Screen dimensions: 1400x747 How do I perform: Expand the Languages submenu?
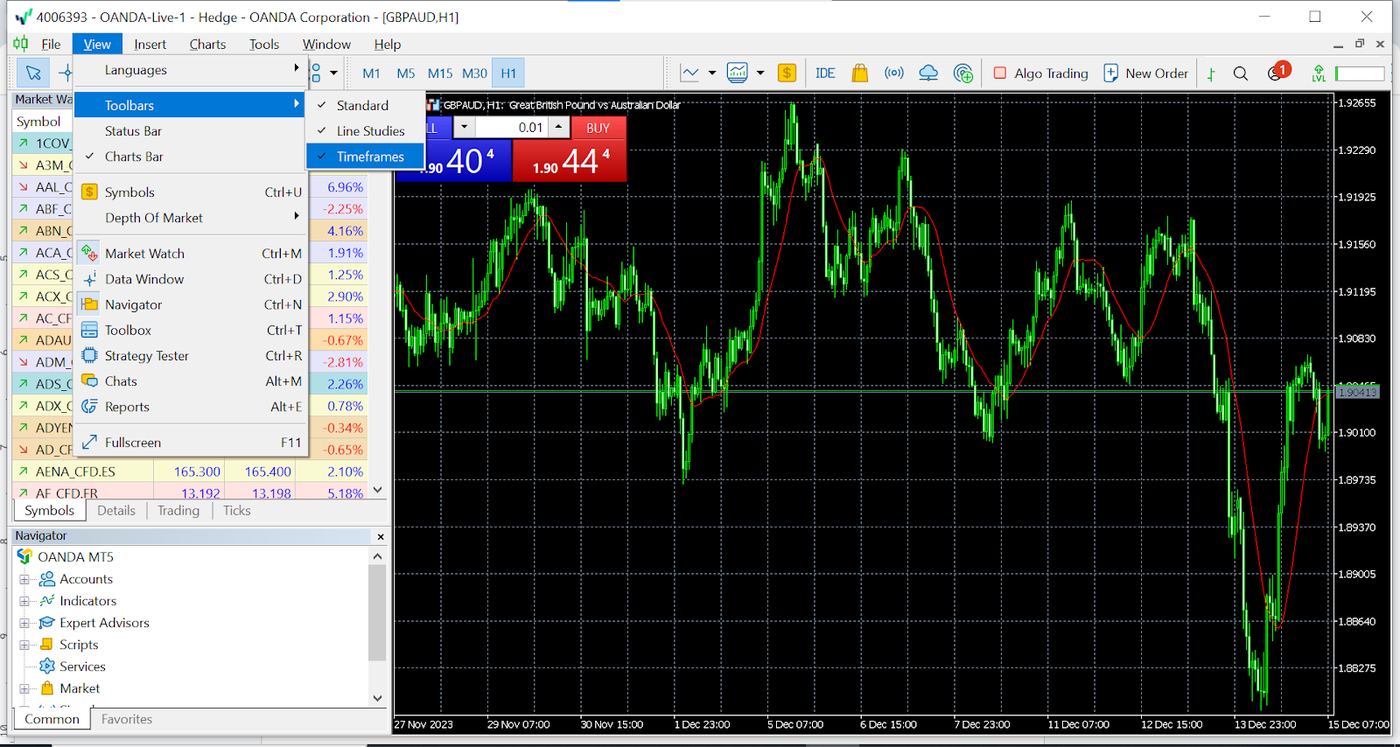190,70
